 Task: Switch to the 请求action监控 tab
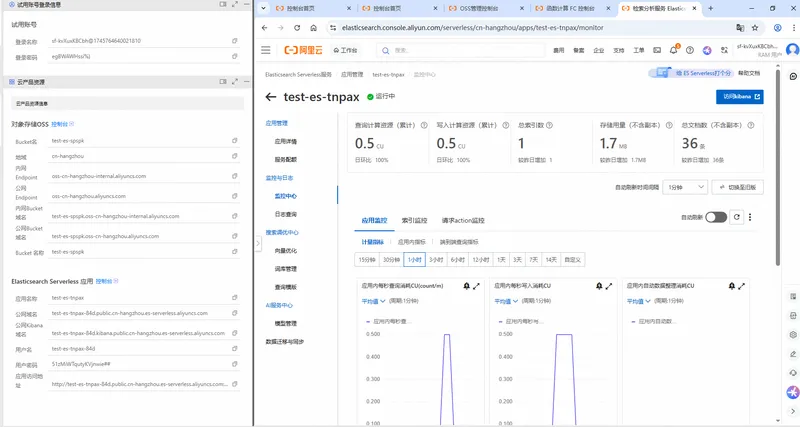pyautogui.click(x=463, y=220)
